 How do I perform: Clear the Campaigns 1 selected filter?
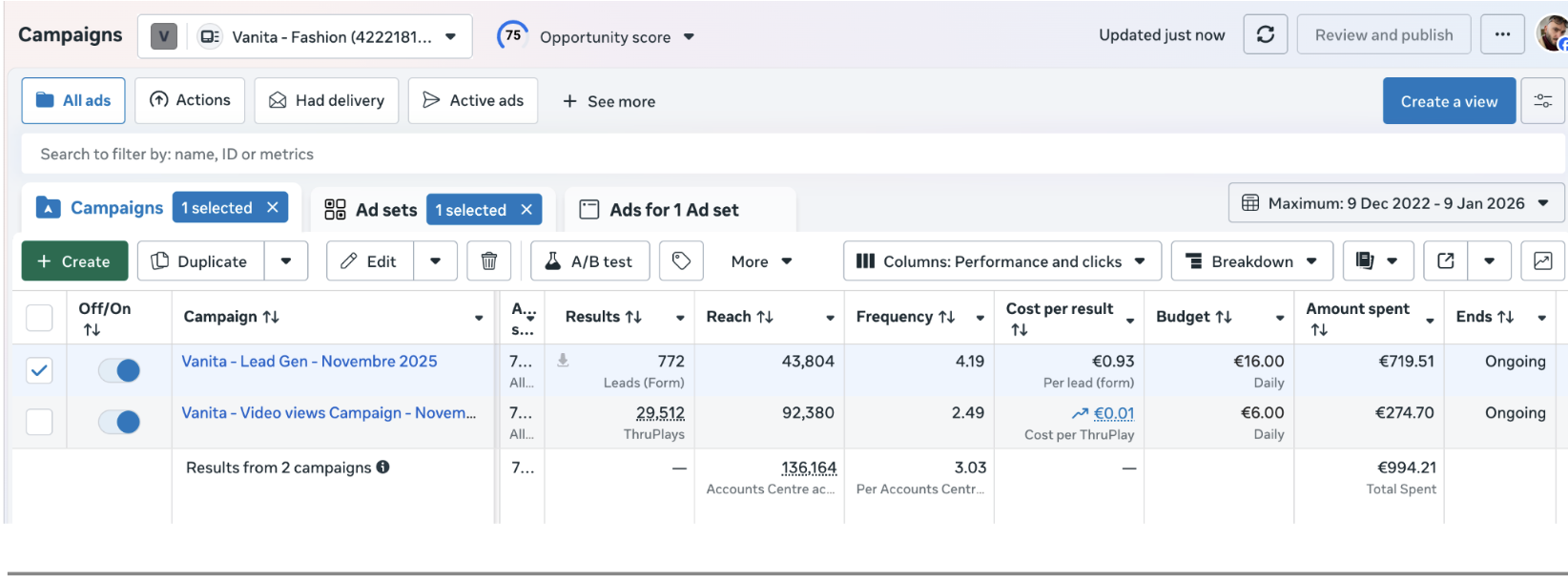273,208
